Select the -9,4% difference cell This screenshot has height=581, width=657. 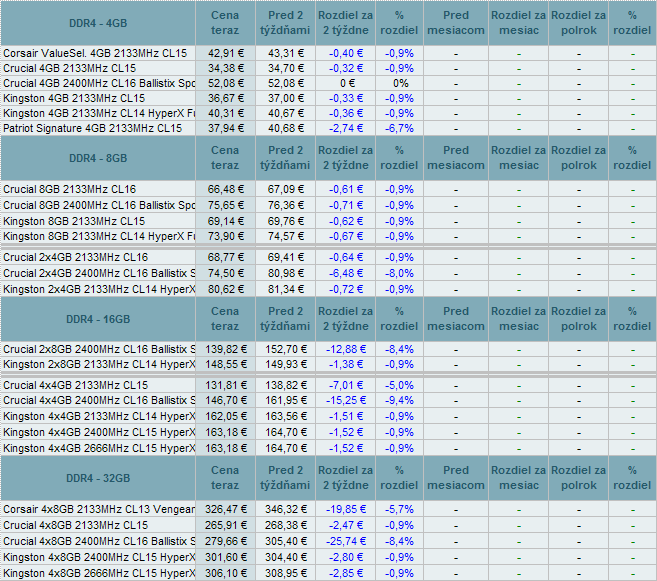pos(400,400)
